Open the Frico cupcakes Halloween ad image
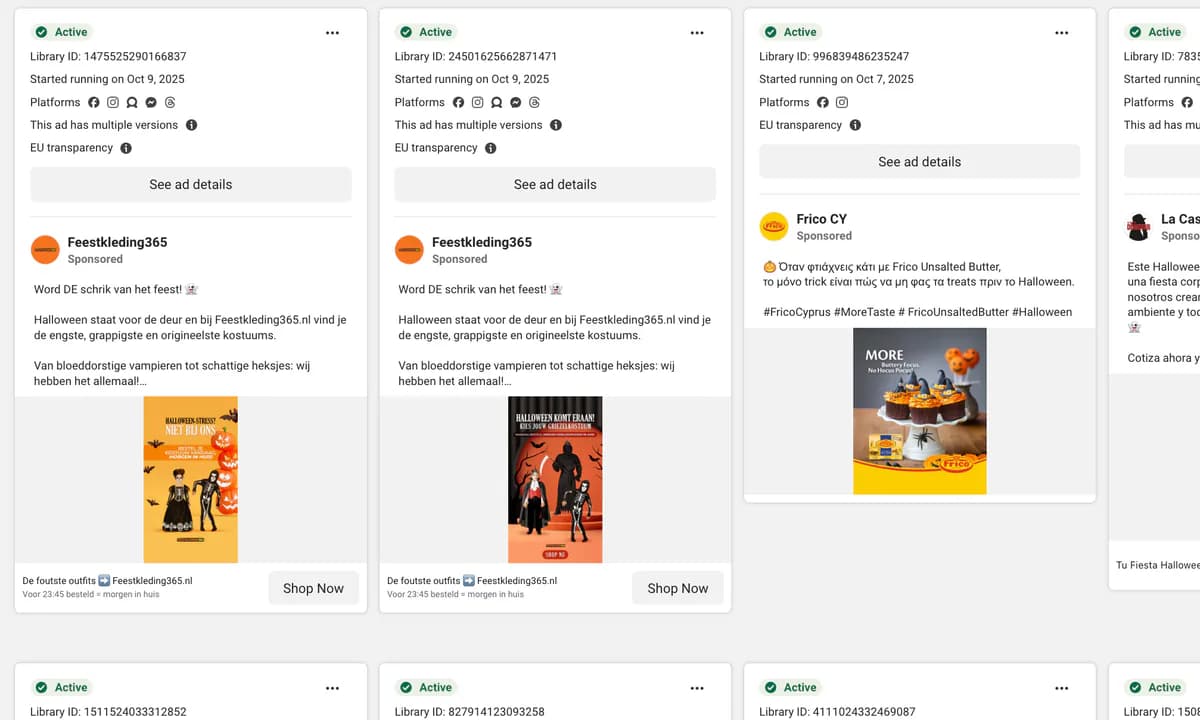The width and height of the screenshot is (1200, 720). coord(920,411)
